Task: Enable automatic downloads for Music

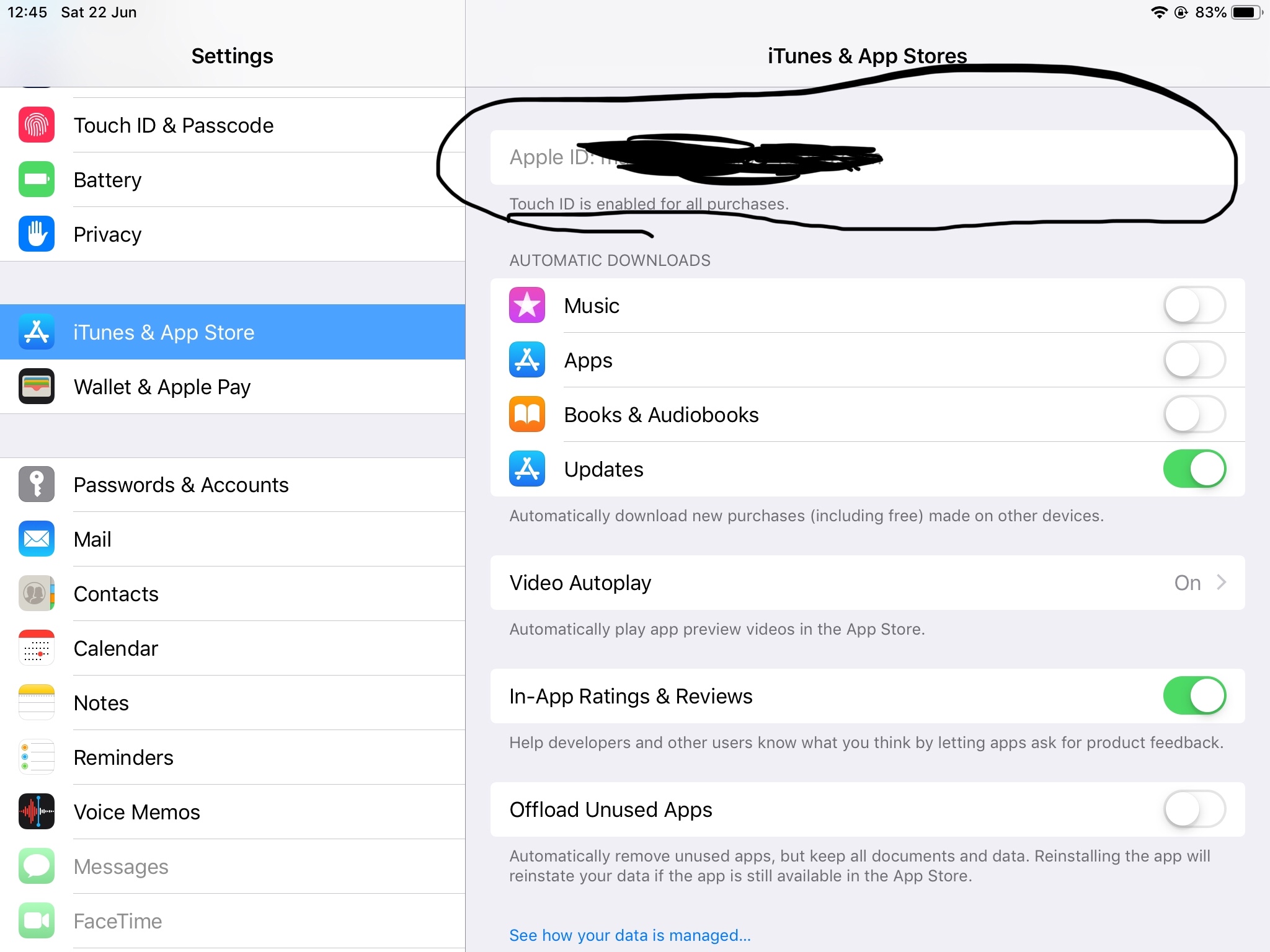Action: coord(1194,306)
